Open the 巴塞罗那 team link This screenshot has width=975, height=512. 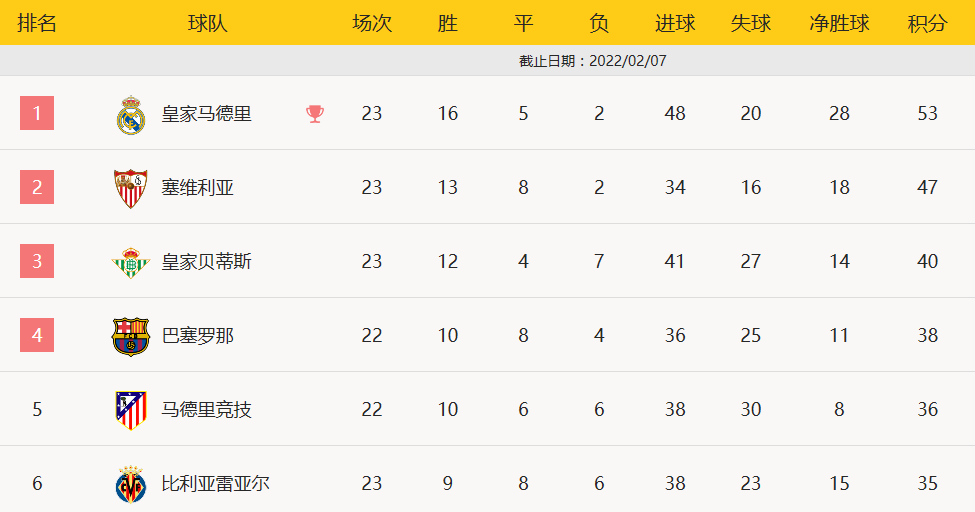tap(198, 336)
